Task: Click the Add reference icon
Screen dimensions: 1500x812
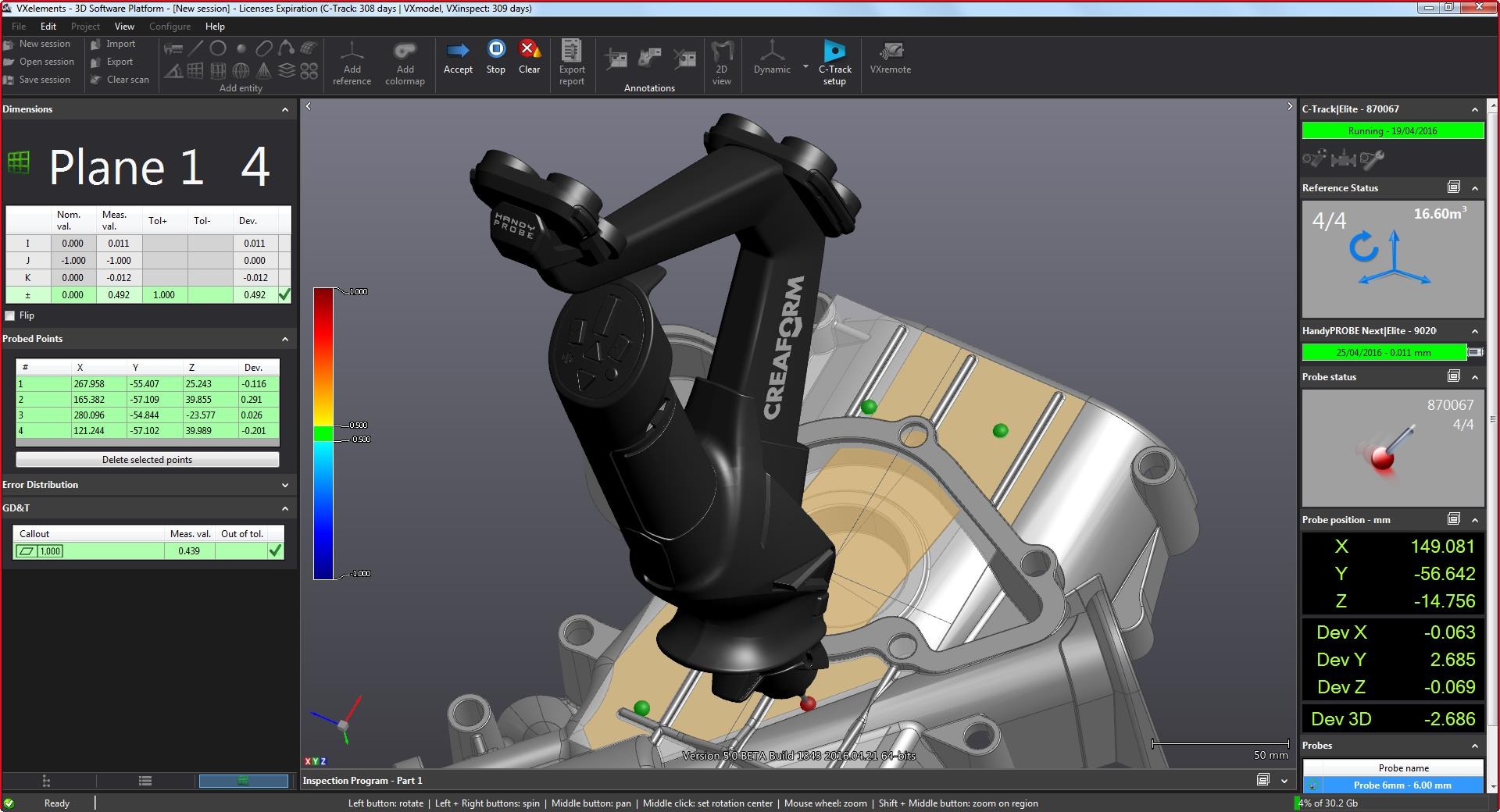Action: [352, 52]
